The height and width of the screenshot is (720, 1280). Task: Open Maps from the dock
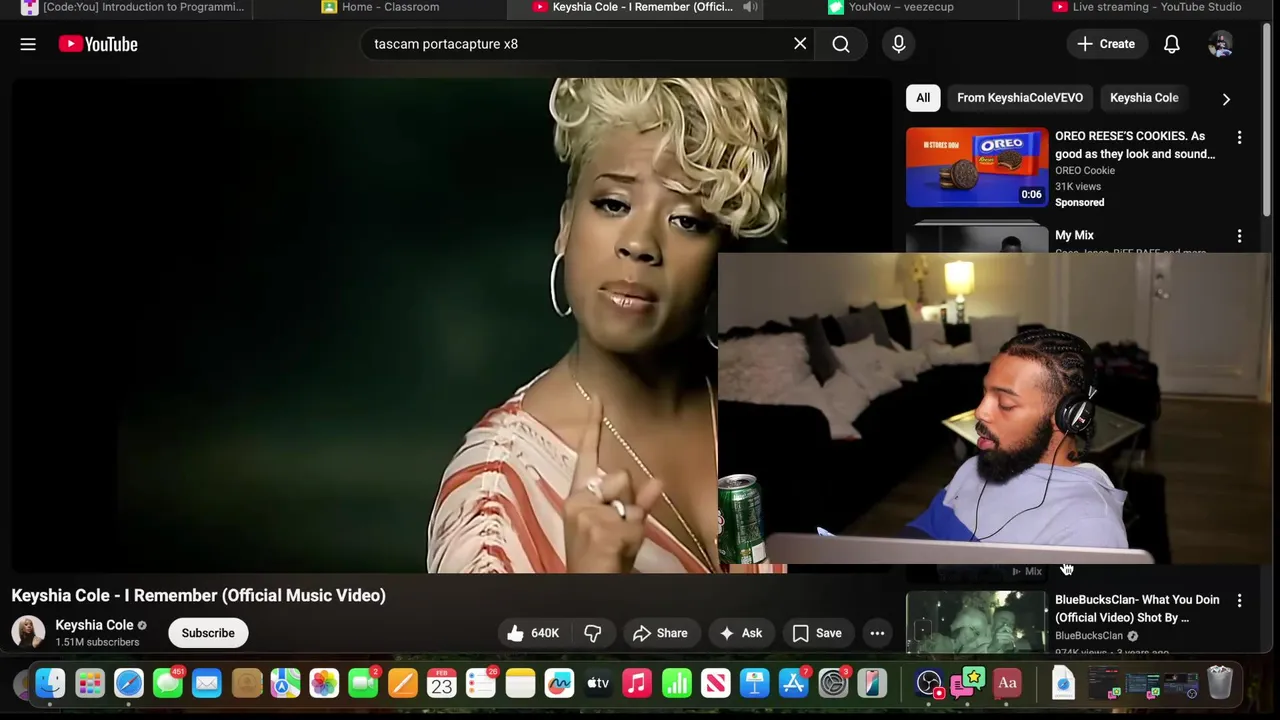(x=285, y=684)
